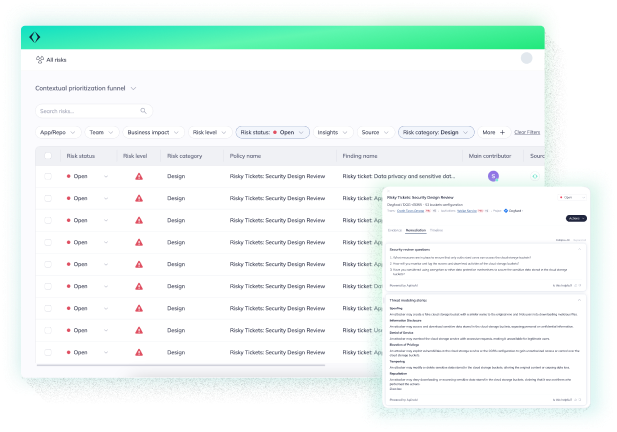
Task: Click the Clear Filters link
Action: click(527, 132)
